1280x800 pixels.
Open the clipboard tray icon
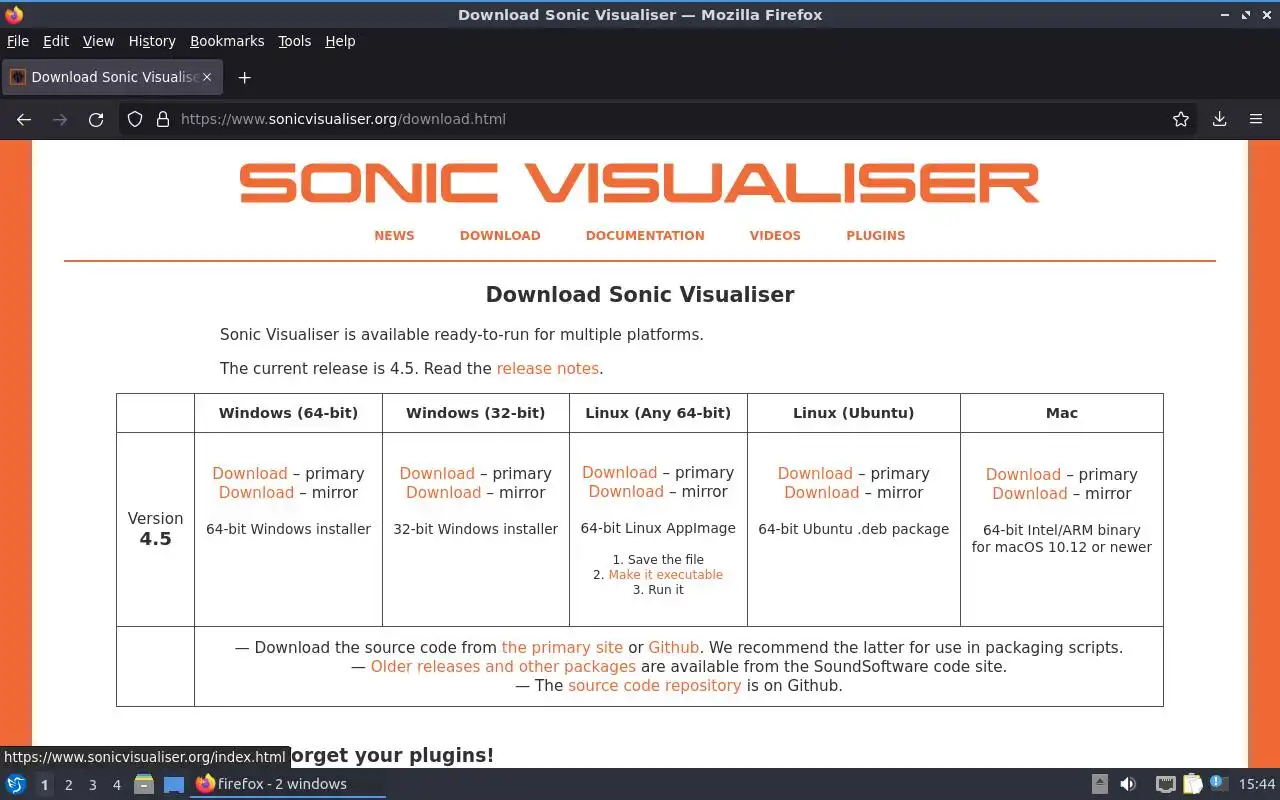coord(1192,784)
